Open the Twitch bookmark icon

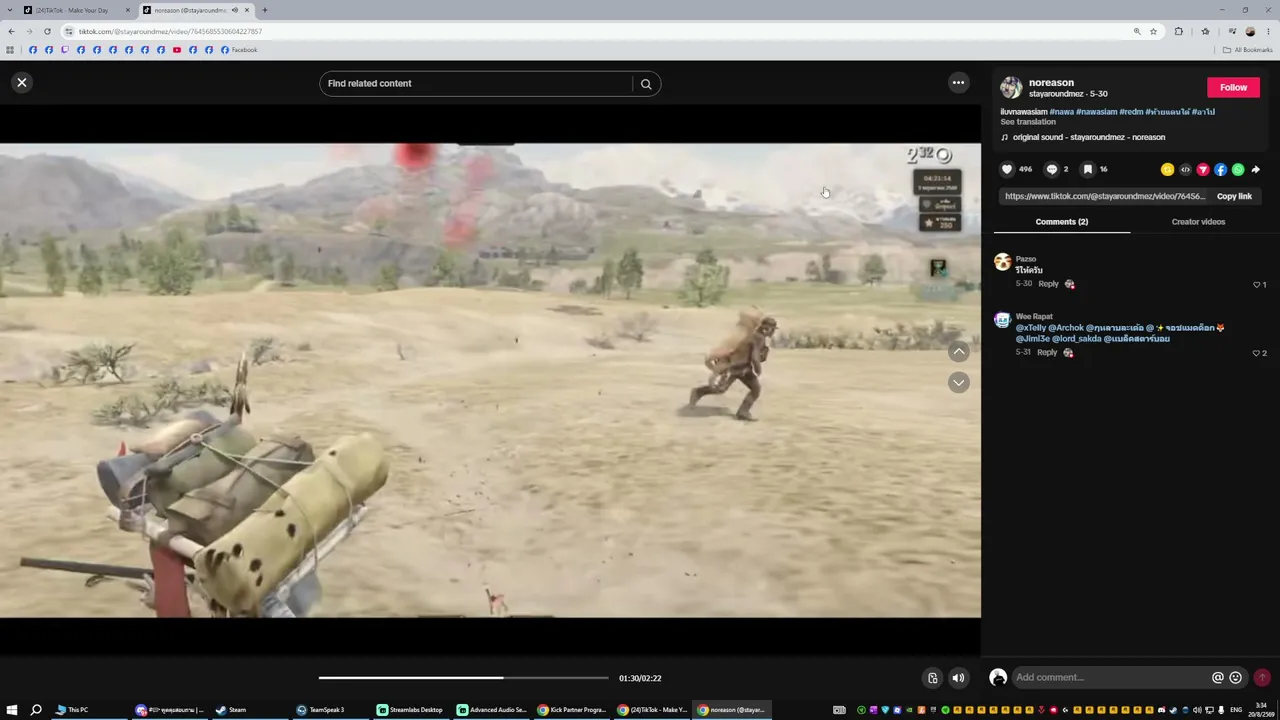point(65,50)
